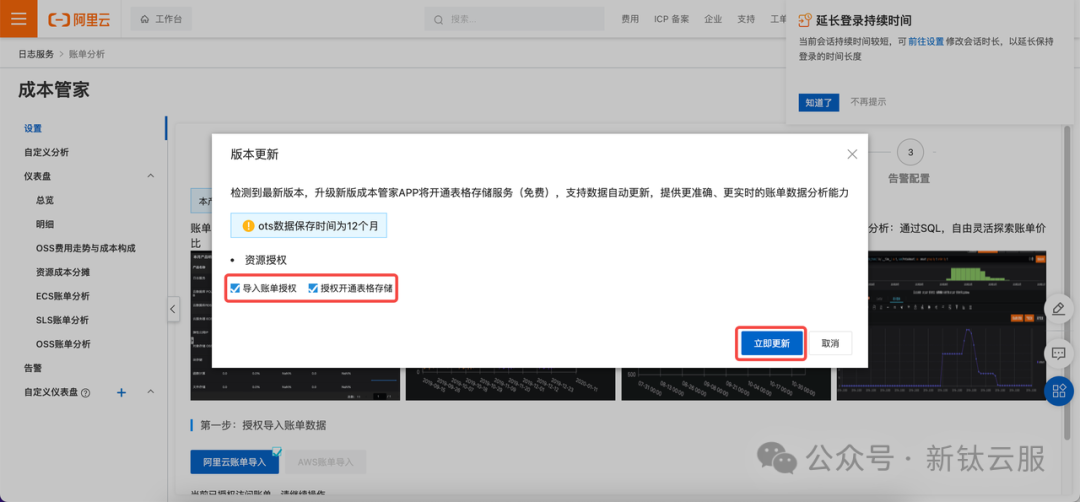Click help icon beside 自定义仪表盘
The height and width of the screenshot is (502, 1080).
coord(85,393)
